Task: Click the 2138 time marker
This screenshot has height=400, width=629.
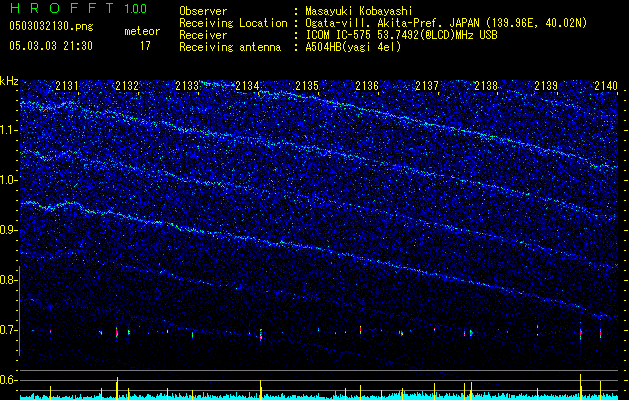Action: tap(486, 85)
